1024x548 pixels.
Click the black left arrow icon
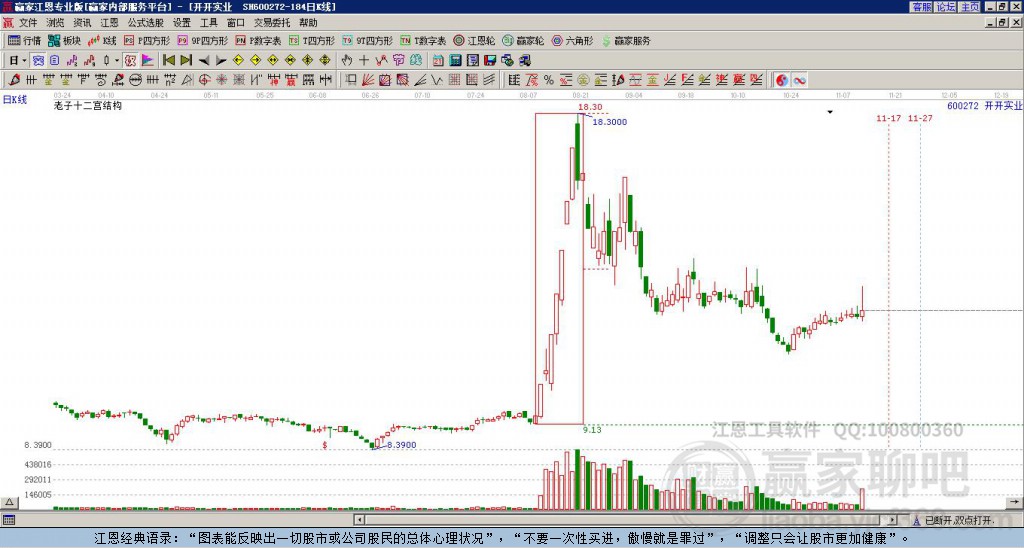coord(204,60)
